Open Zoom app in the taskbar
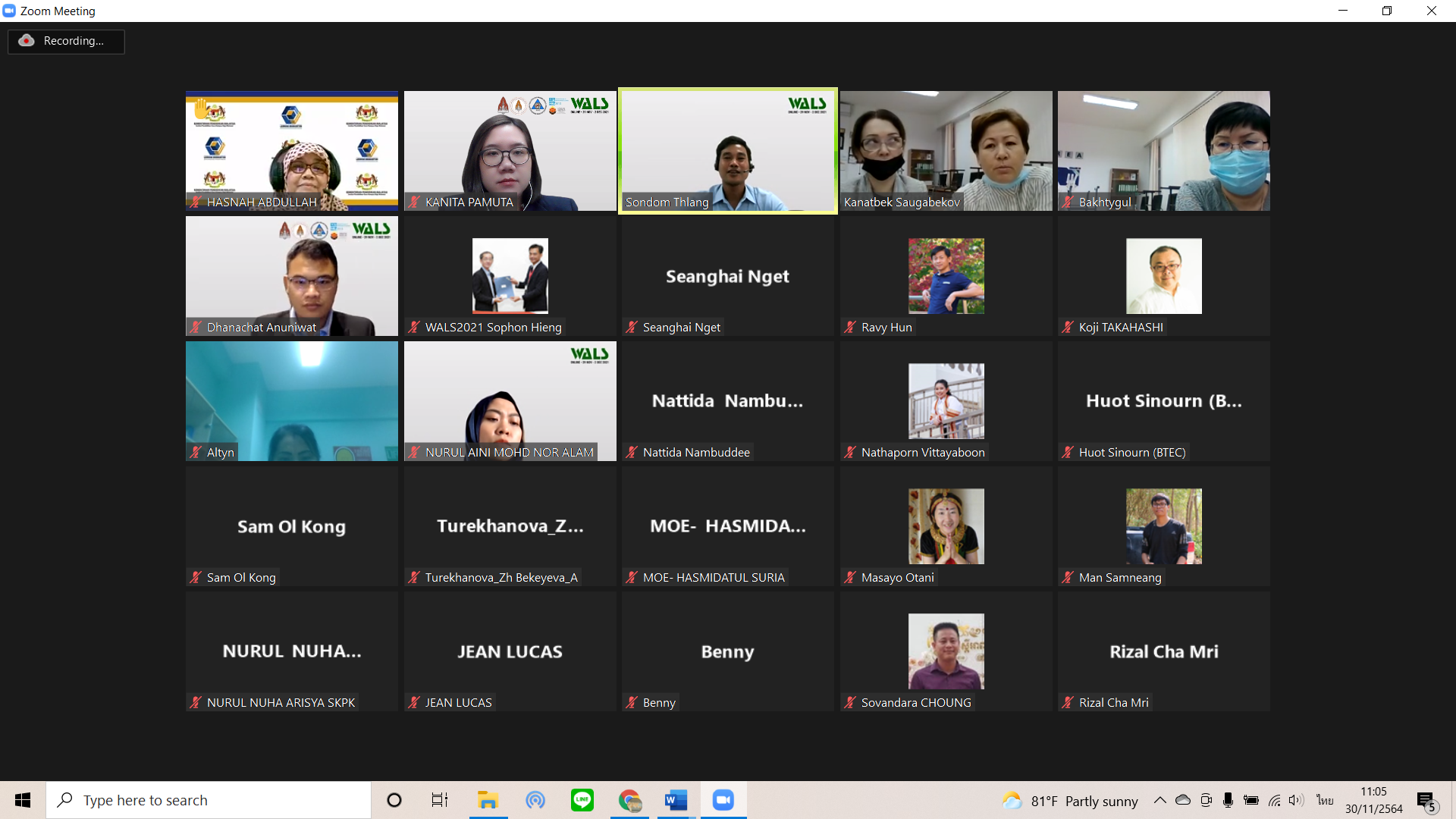 tap(723, 800)
